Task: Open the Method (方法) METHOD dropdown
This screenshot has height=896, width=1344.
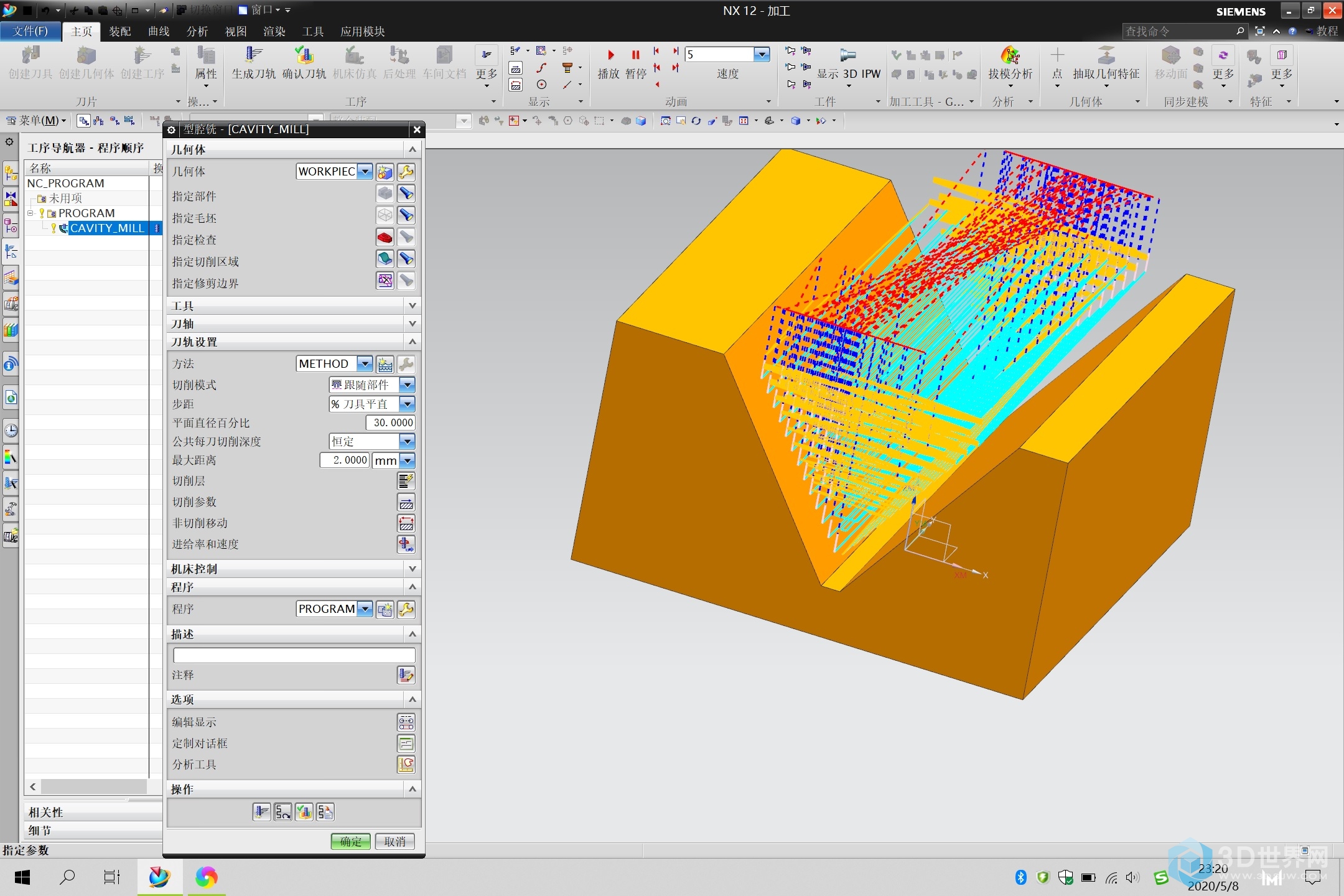Action: tap(366, 363)
